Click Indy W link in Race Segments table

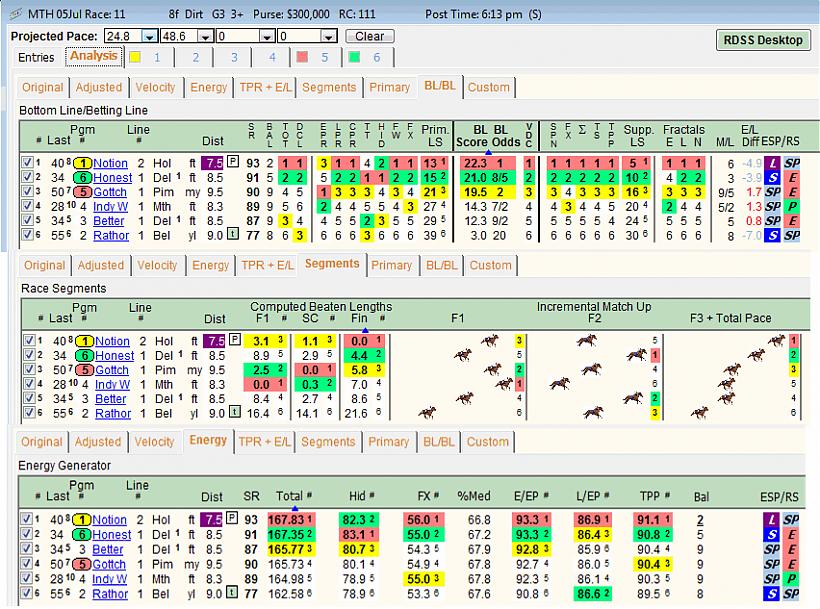112,384
